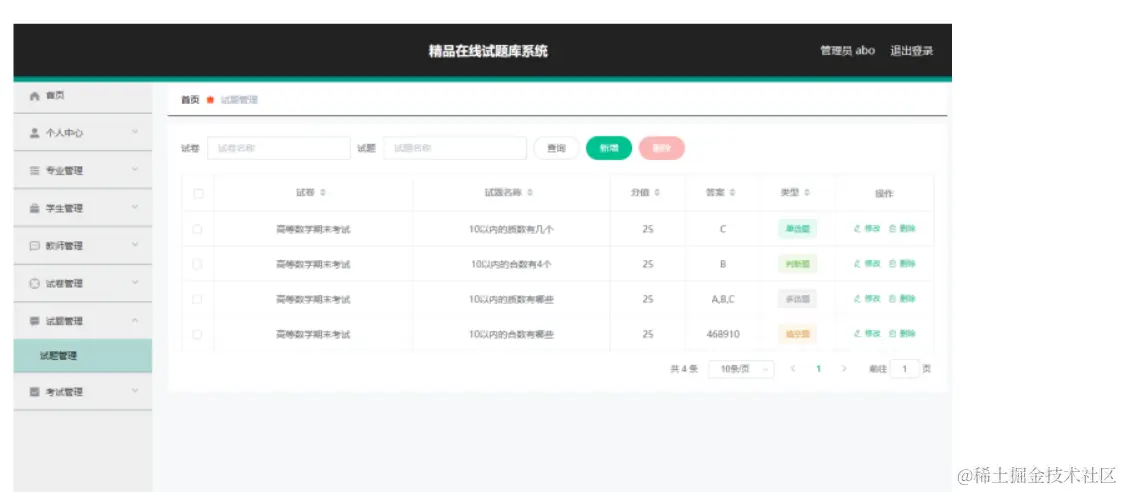Click the title 精品在线试题库系统
Screen dimensions: 1123x492
tap(488, 51)
